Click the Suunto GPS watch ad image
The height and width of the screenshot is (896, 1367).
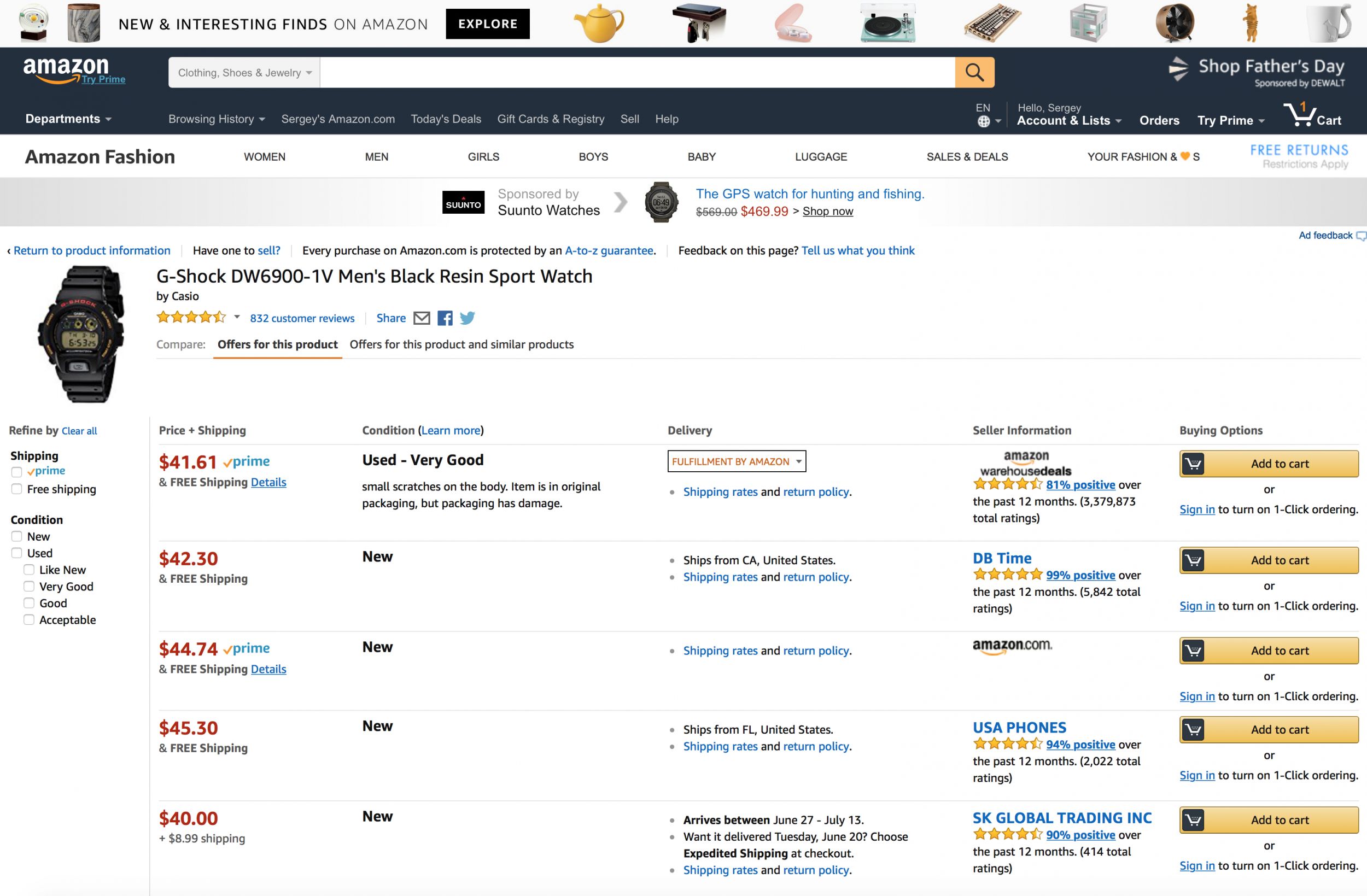click(661, 202)
